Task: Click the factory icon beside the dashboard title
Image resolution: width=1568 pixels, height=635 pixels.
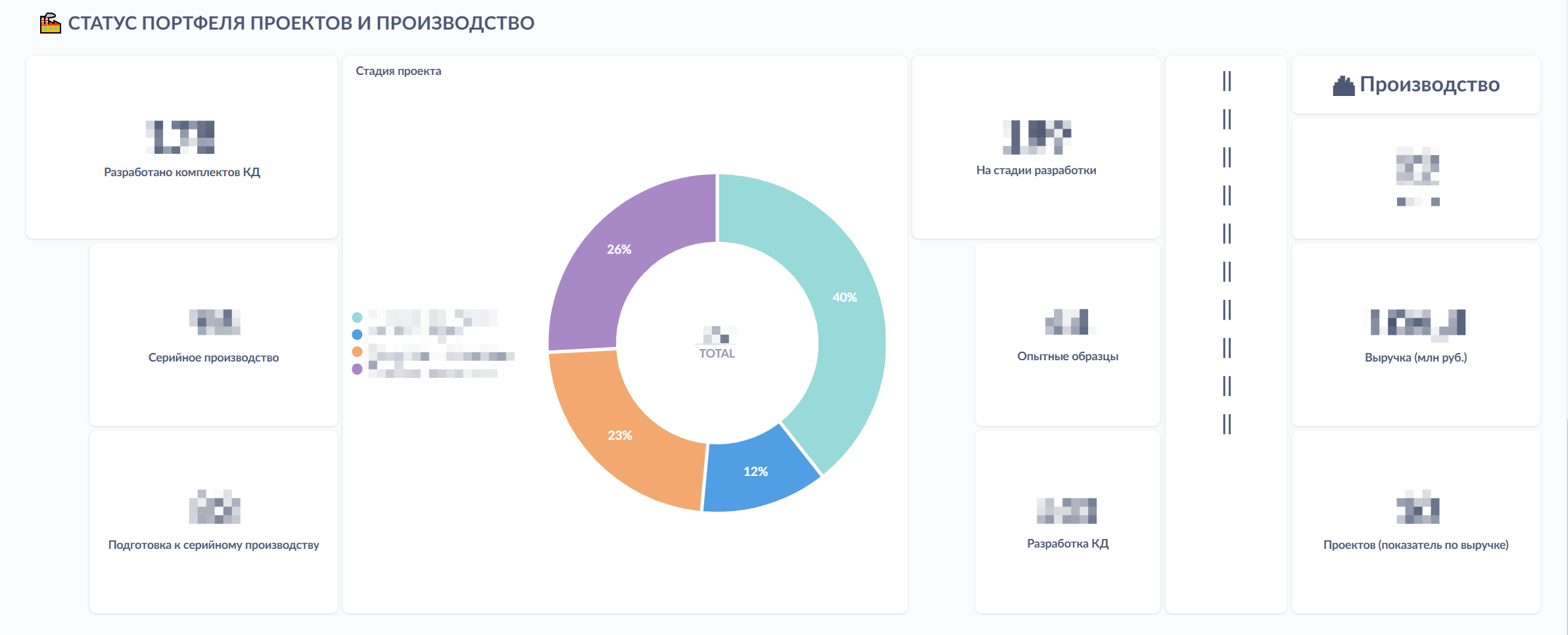Action: click(50, 24)
